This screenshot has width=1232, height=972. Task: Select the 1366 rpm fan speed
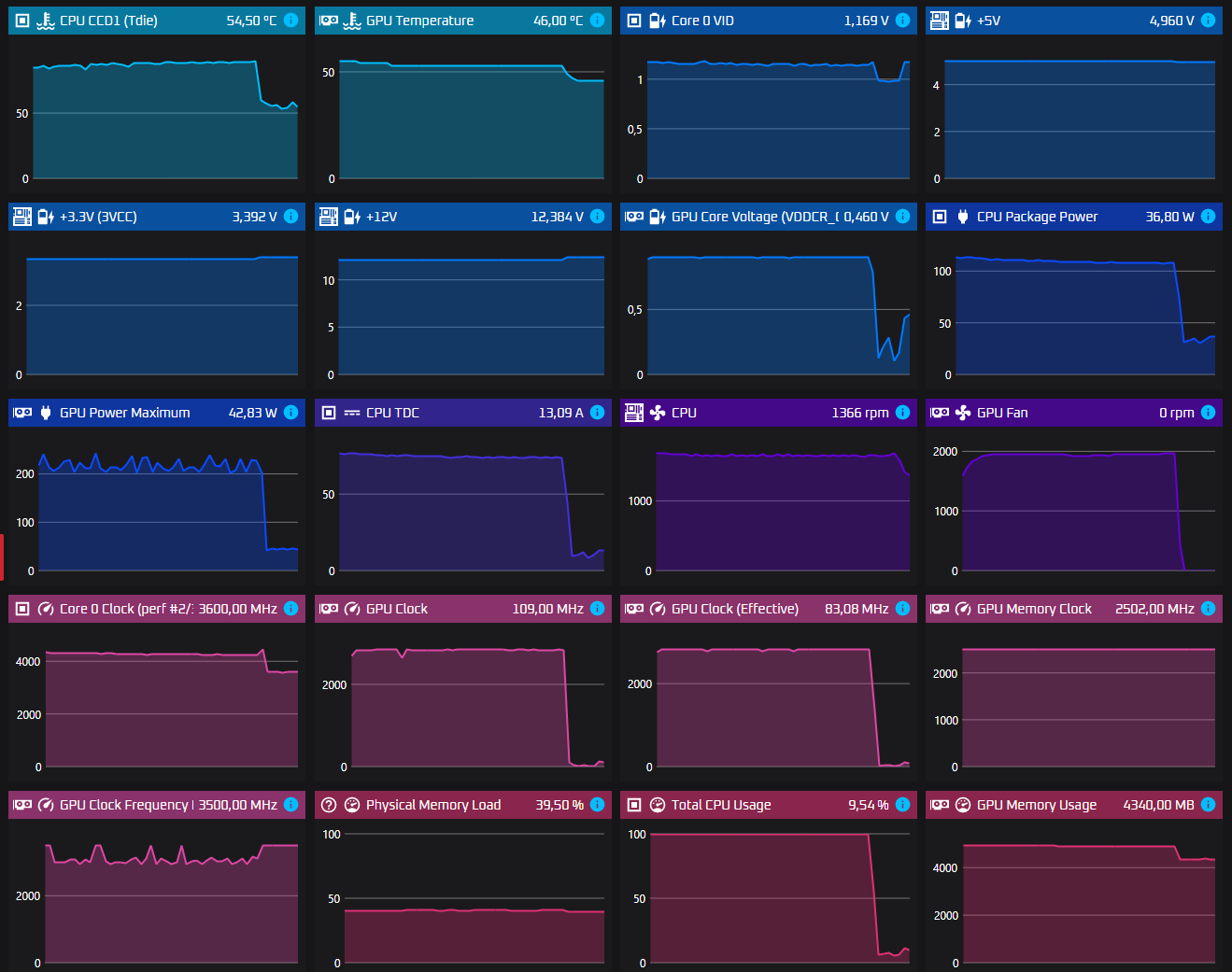pyautogui.click(x=860, y=413)
